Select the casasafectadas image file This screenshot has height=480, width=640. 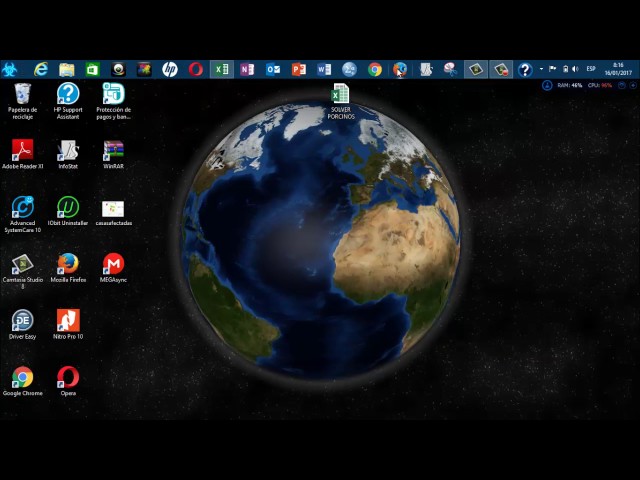tap(113, 212)
